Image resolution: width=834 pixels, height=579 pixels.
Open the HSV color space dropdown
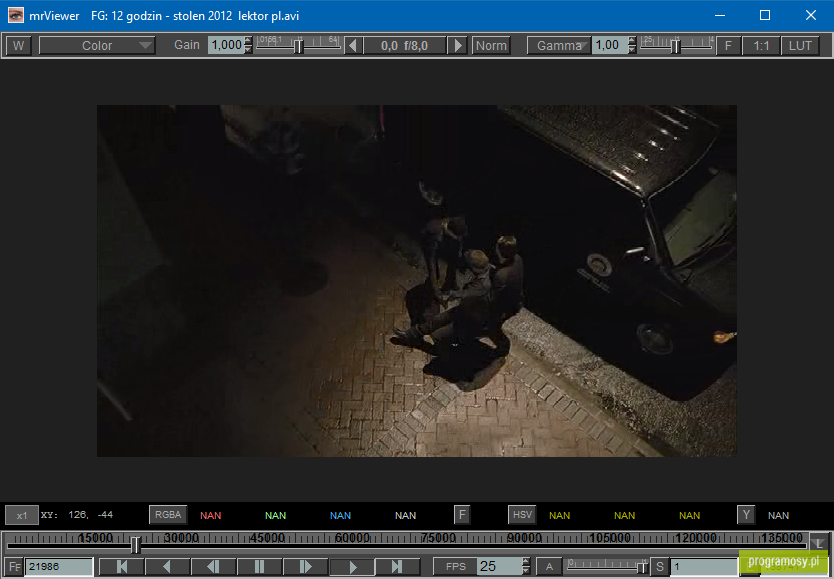click(x=522, y=515)
